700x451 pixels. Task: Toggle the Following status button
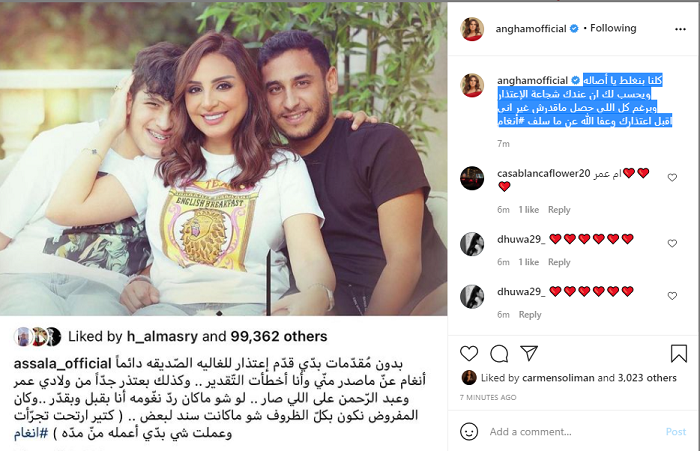[x=613, y=28]
